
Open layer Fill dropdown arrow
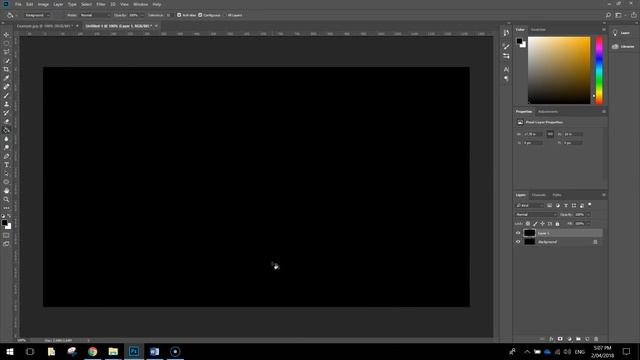588,224
